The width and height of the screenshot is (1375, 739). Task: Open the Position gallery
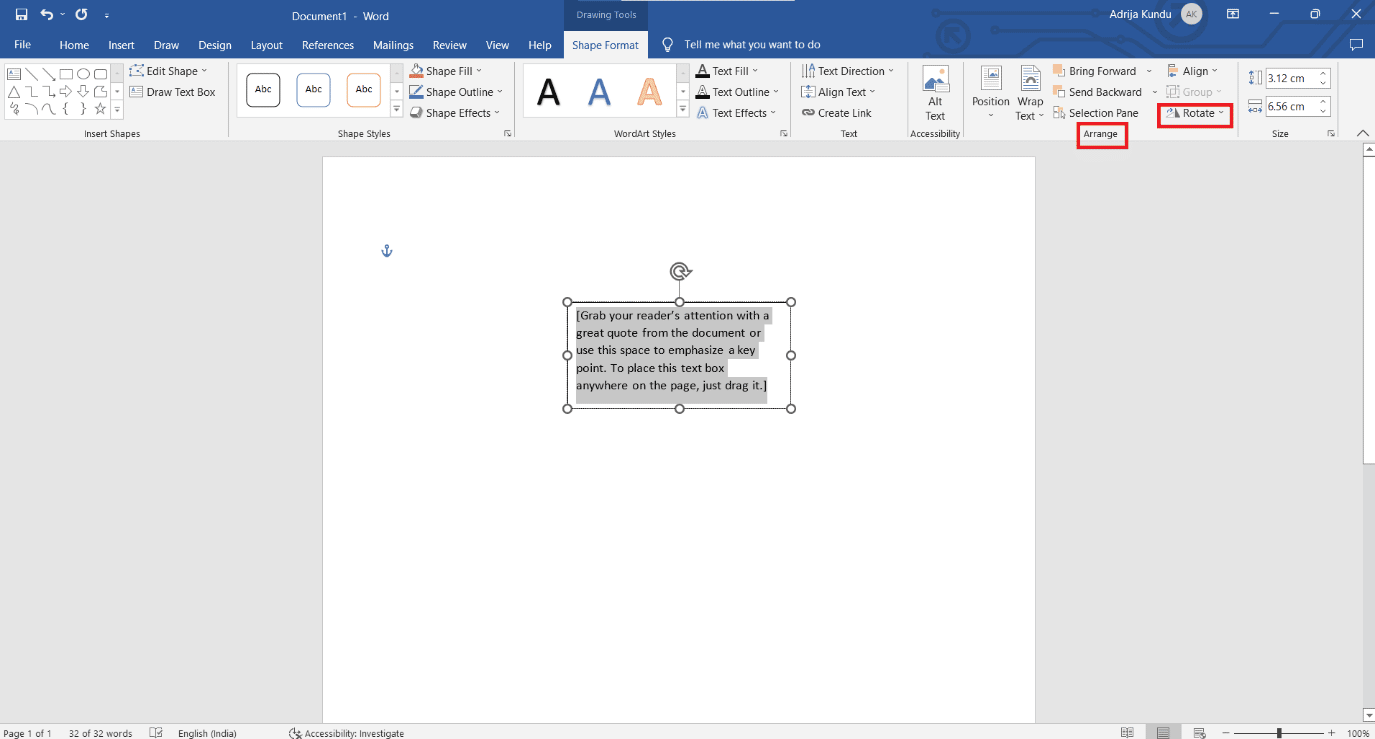point(990,92)
